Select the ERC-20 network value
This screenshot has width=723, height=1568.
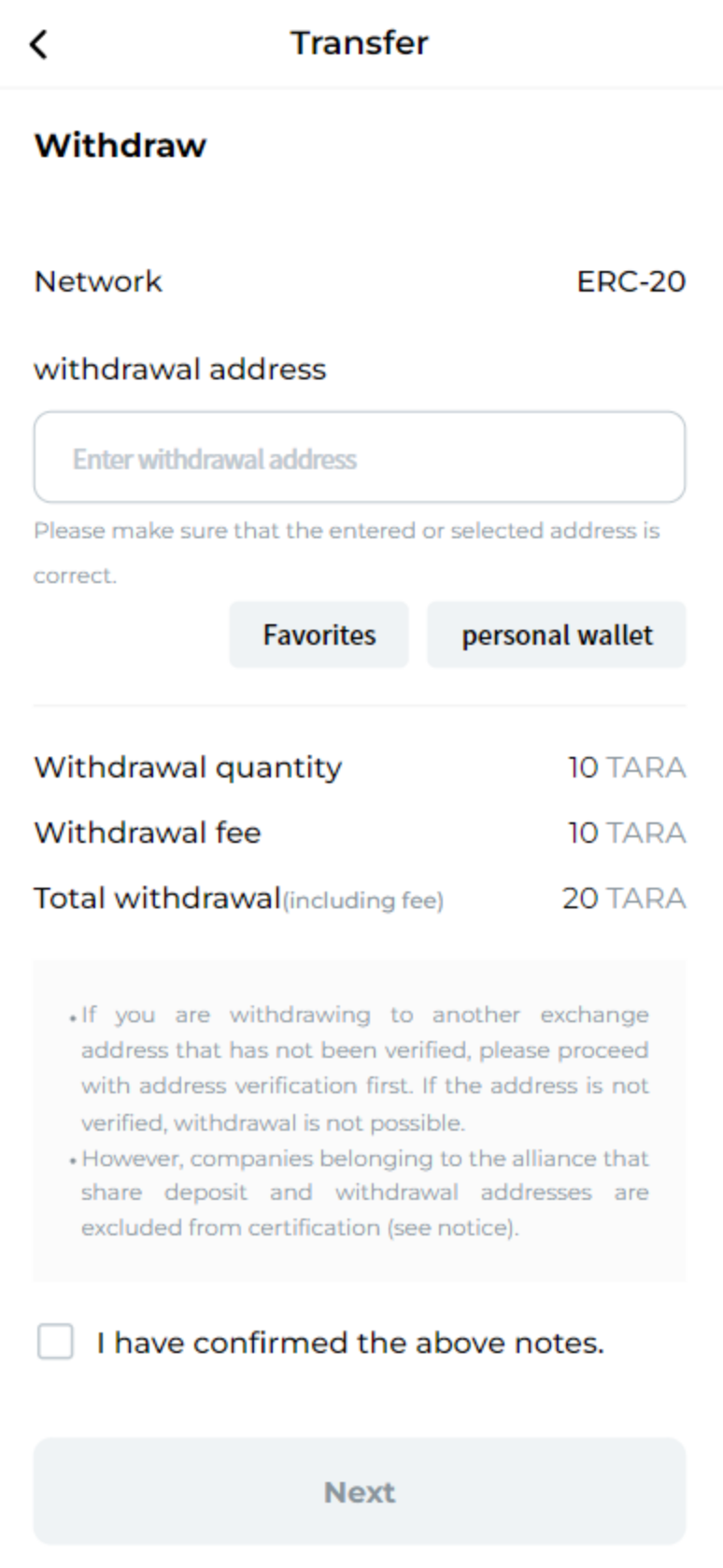[x=631, y=281]
